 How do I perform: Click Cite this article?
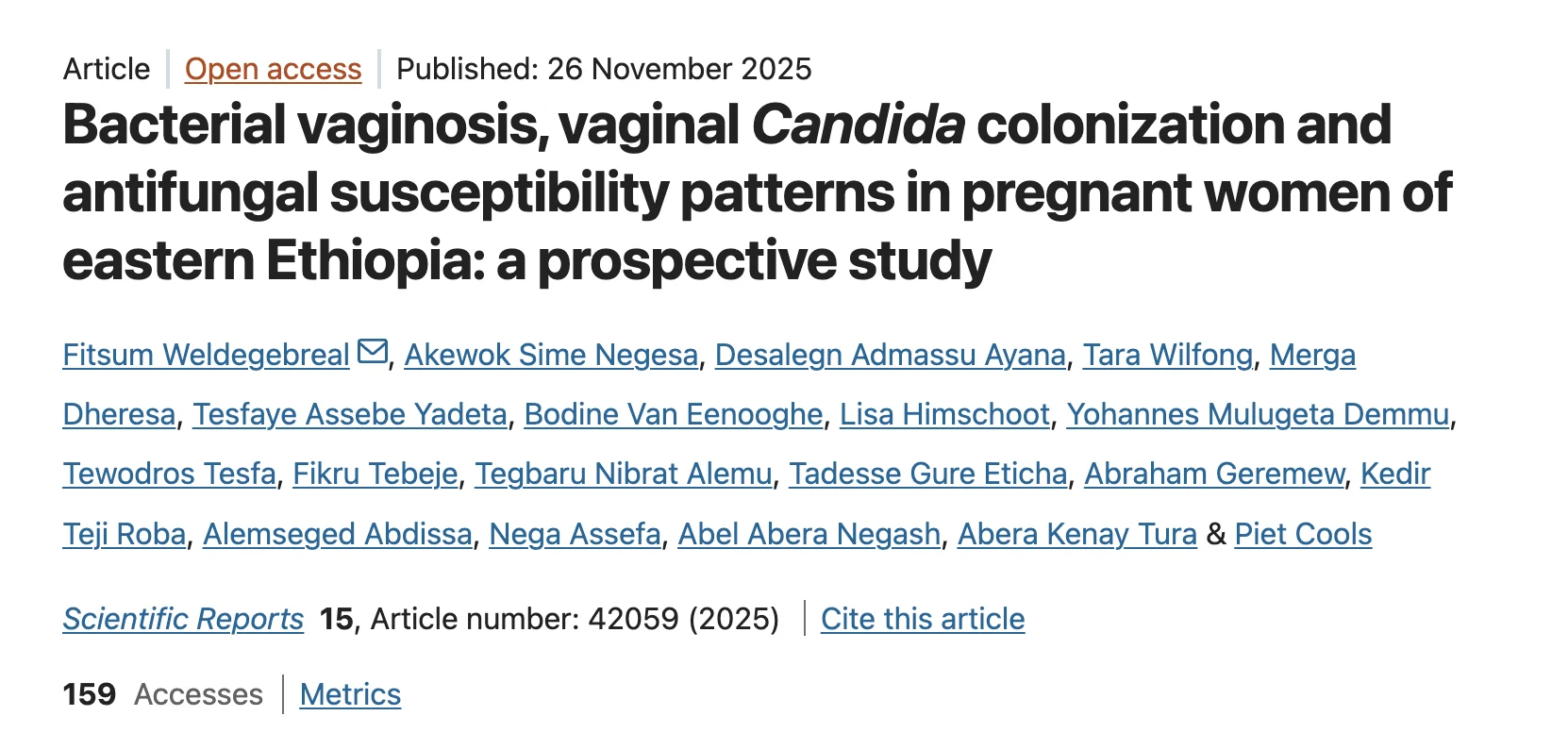click(922, 619)
